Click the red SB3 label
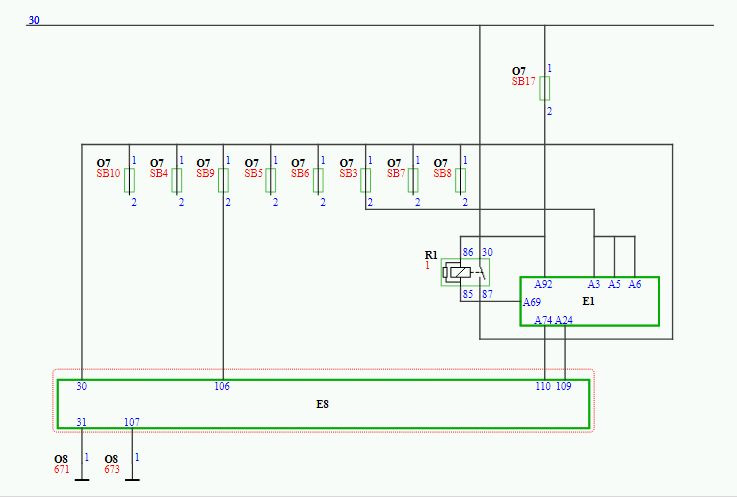Image resolution: width=737 pixels, height=497 pixels. tap(348, 173)
